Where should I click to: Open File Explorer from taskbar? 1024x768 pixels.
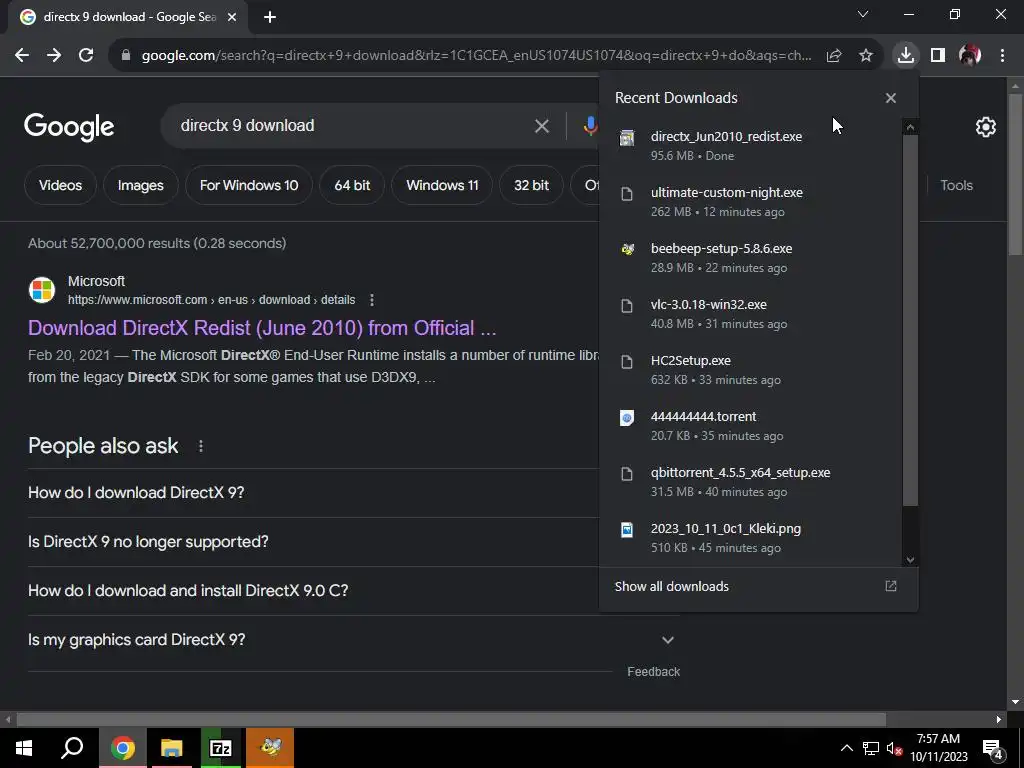tap(171, 748)
